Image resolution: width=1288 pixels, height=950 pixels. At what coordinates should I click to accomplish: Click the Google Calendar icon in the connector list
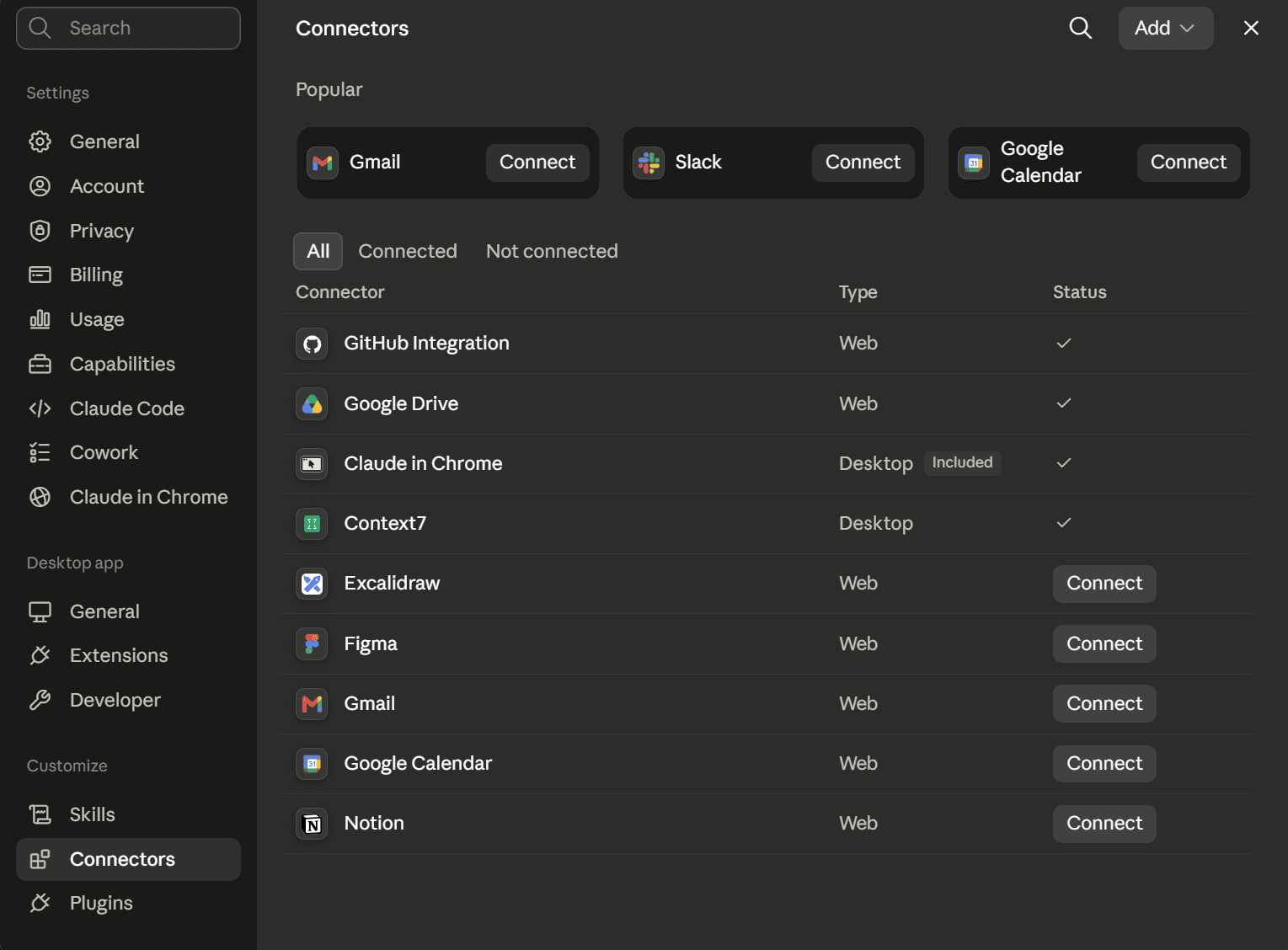tap(312, 764)
